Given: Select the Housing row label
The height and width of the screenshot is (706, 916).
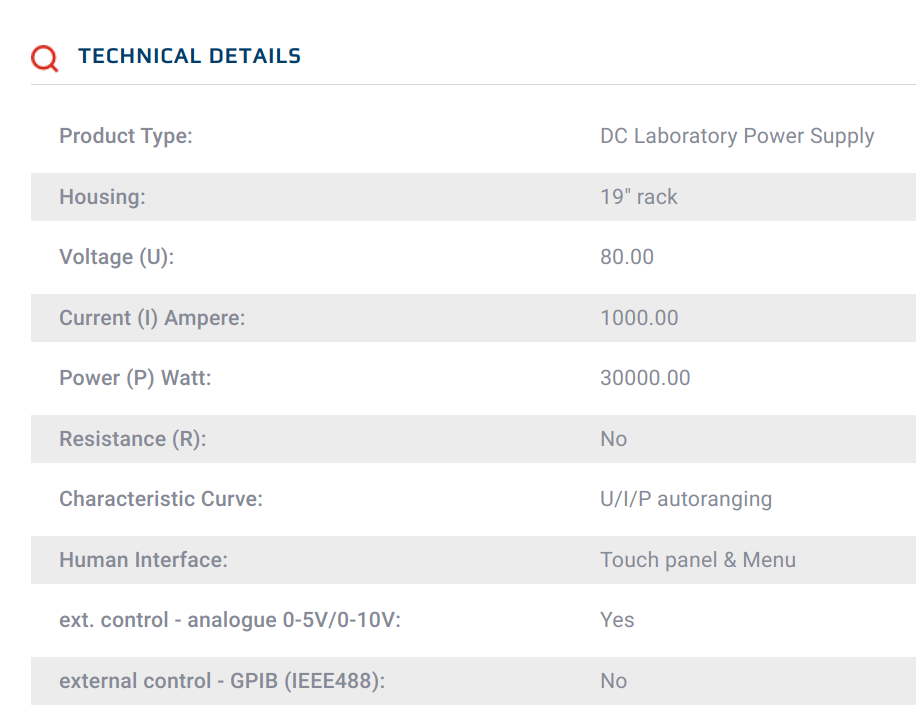Looking at the screenshot, I should pos(102,197).
